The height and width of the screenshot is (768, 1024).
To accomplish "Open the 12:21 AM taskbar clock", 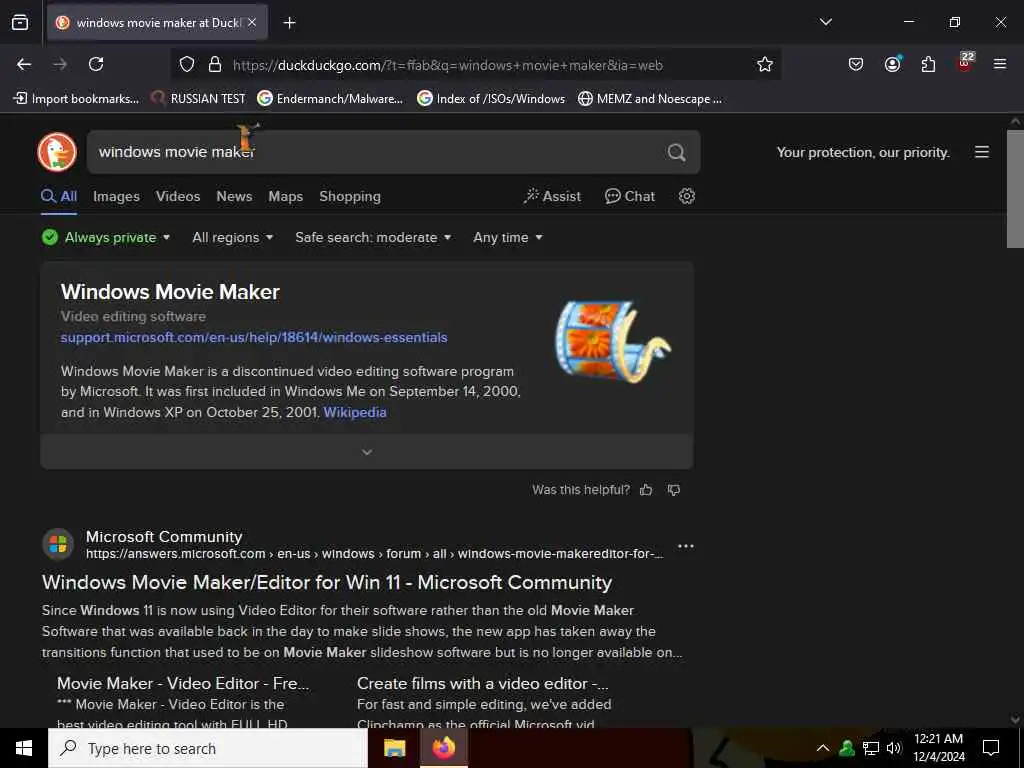I will point(938,748).
